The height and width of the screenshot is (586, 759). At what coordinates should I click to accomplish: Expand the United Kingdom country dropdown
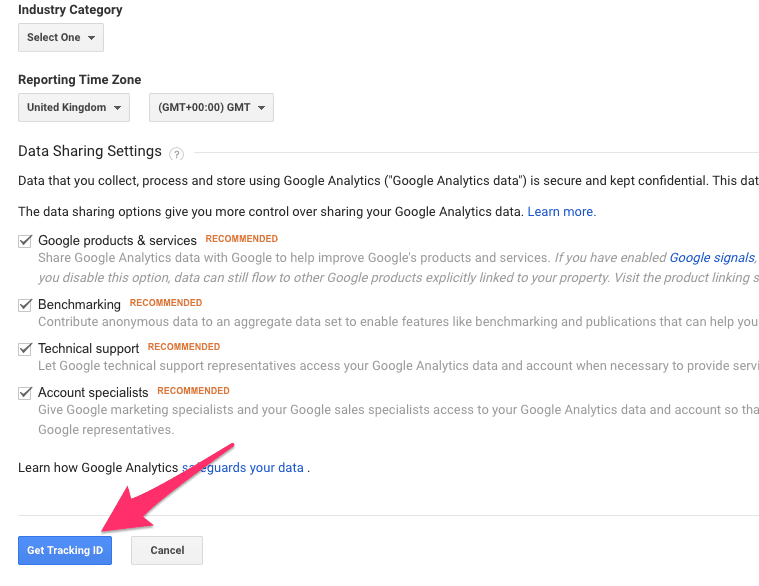pos(75,108)
